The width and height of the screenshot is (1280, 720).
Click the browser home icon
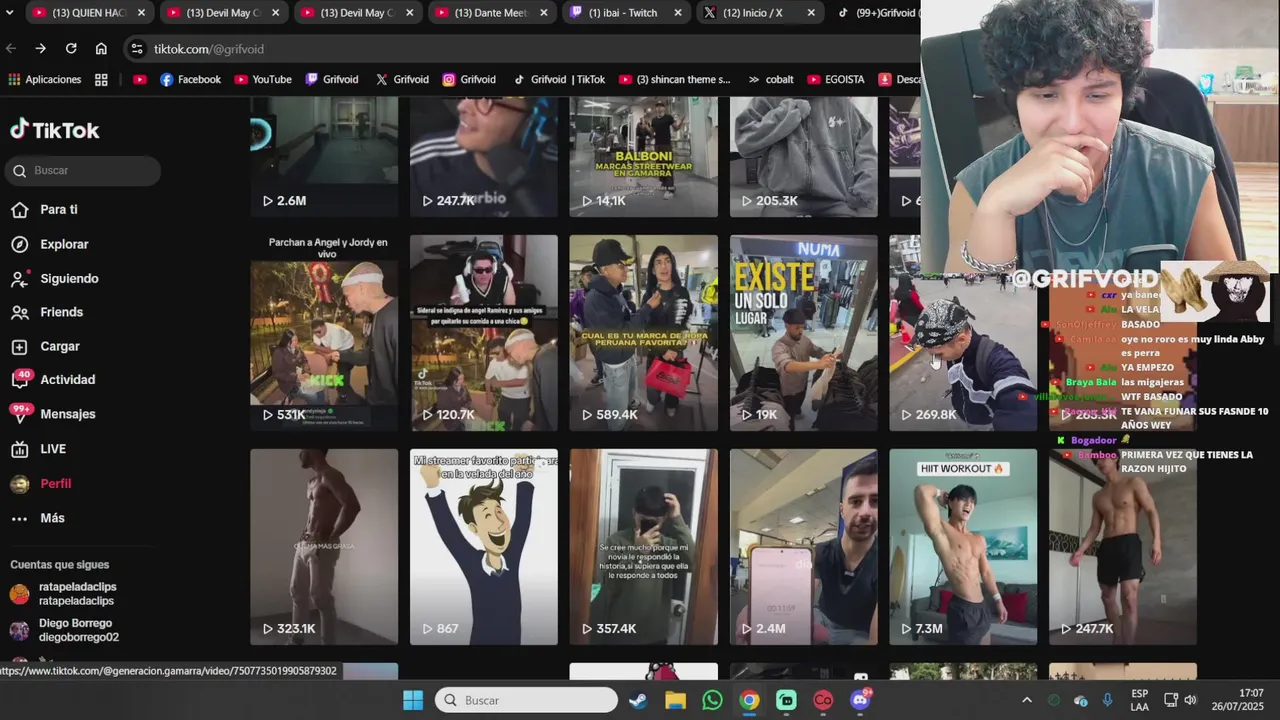tap(101, 48)
